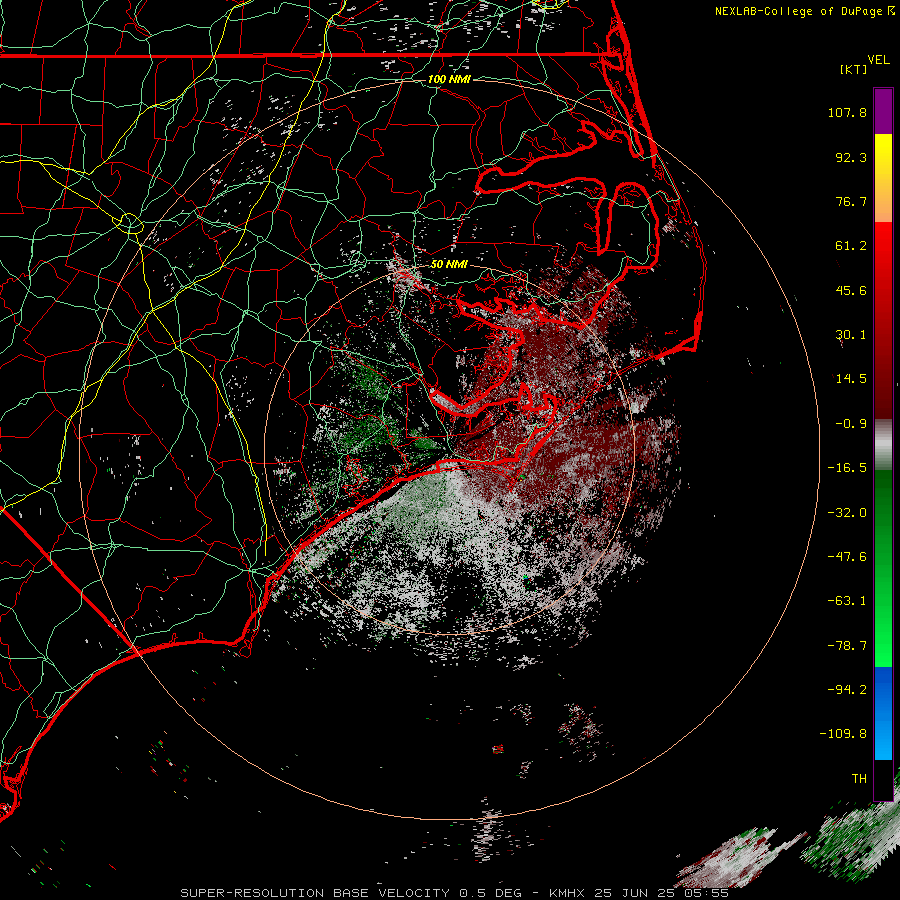Click the VEL legend title
This screenshot has height=900, width=900.
[878, 60]
